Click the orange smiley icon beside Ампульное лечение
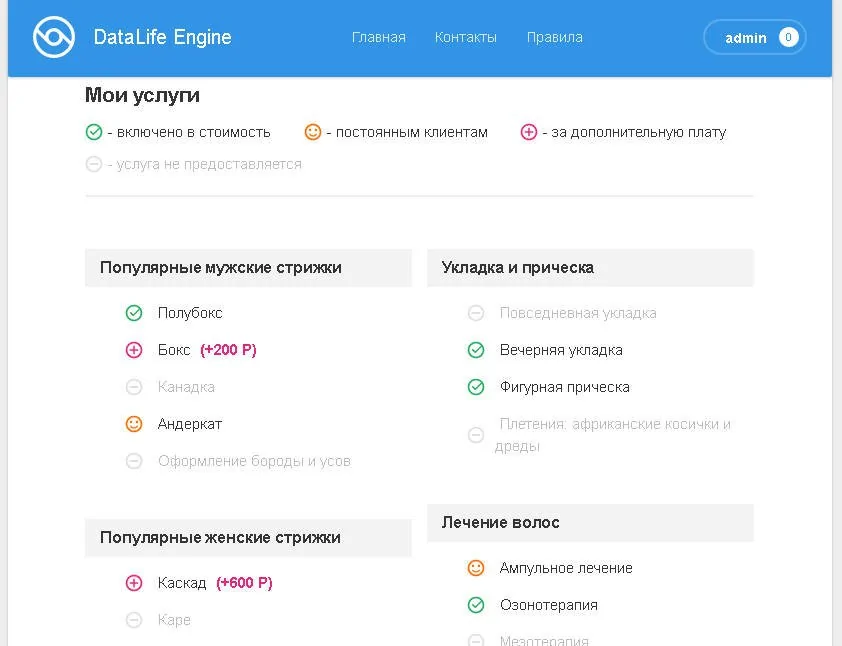 476,568
